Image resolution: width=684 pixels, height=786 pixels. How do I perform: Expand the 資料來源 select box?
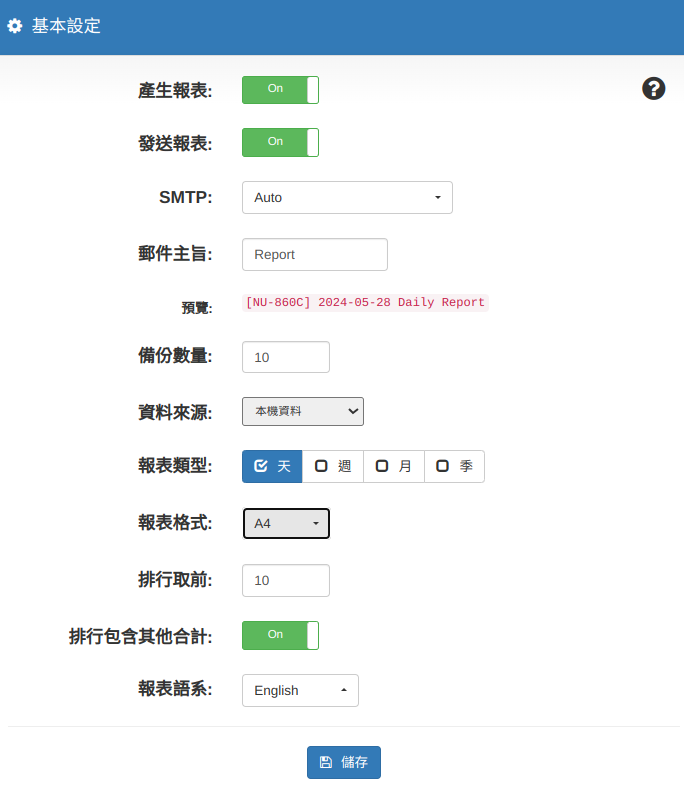click(302, 411)
